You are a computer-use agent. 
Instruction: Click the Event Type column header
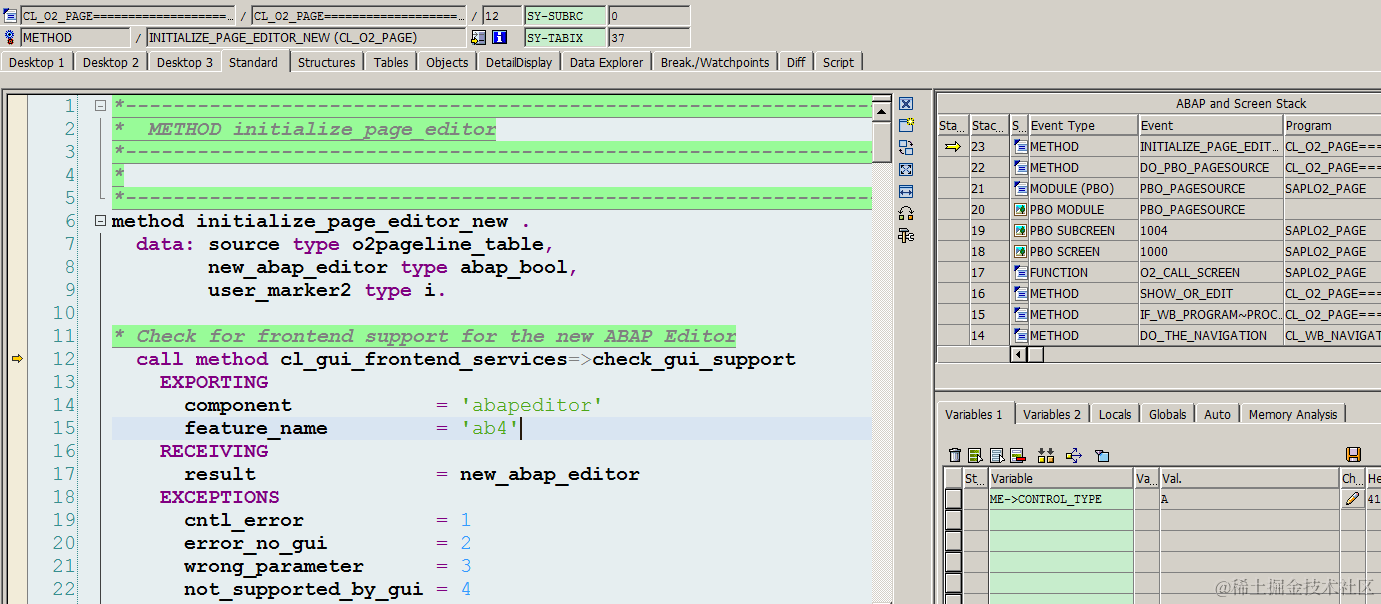(1083, 125)
